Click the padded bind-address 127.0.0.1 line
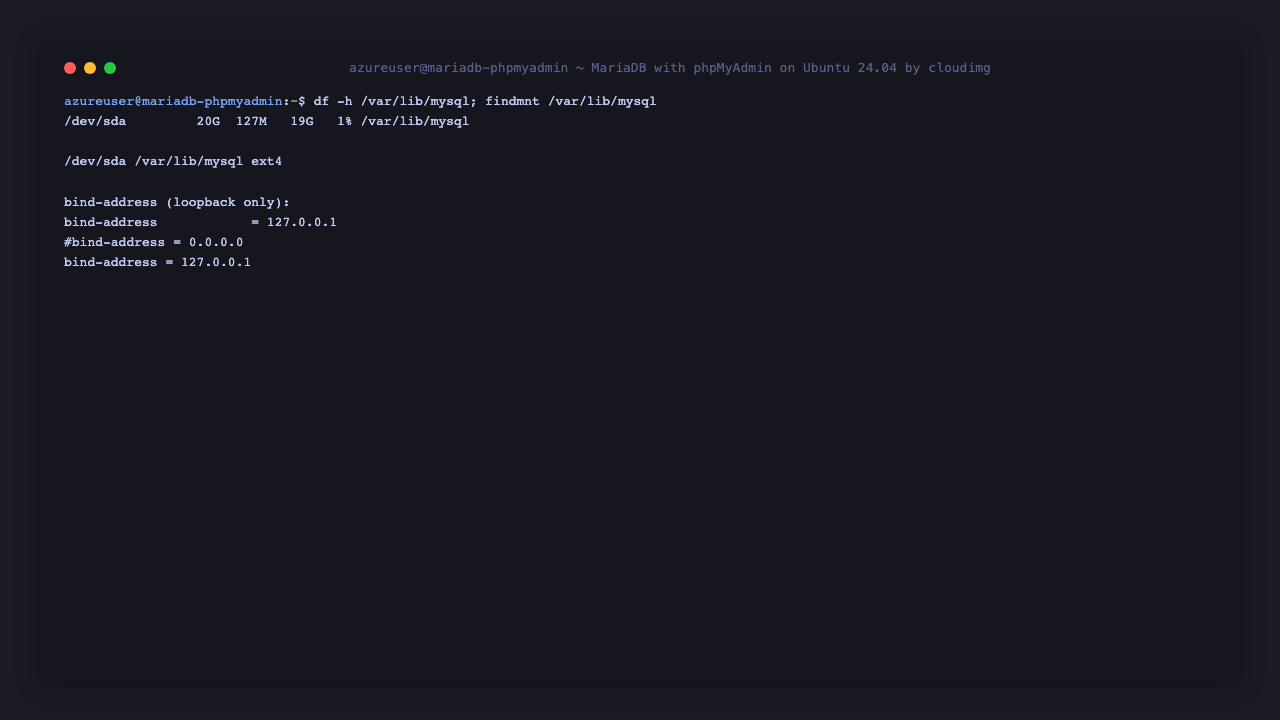 (x=200, y=222)
